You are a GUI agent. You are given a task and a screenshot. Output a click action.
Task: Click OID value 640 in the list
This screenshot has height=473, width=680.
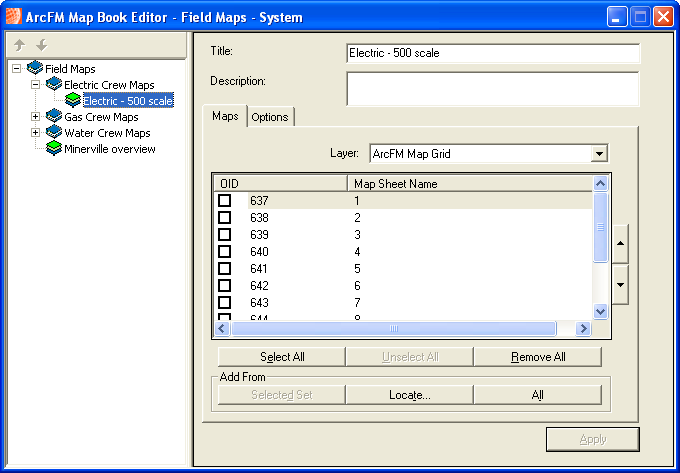coord(259,252)
